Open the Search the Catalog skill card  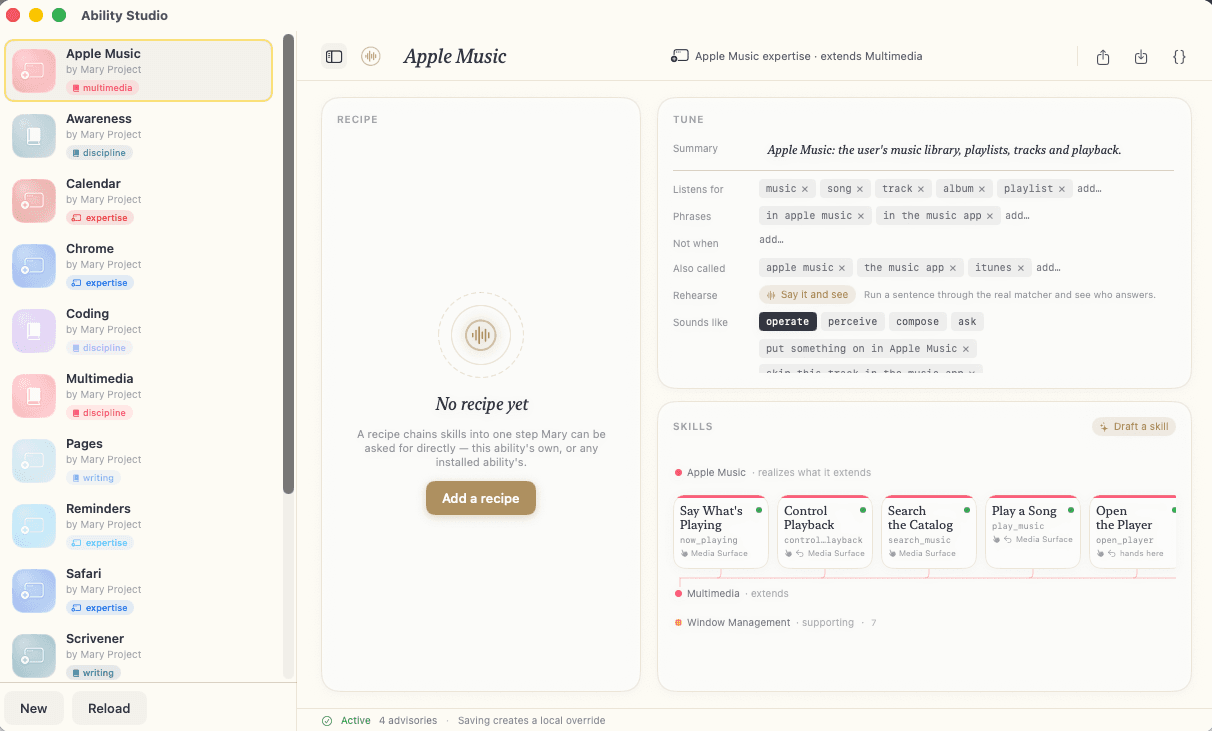pyautogui.click(x=929, y=532)
